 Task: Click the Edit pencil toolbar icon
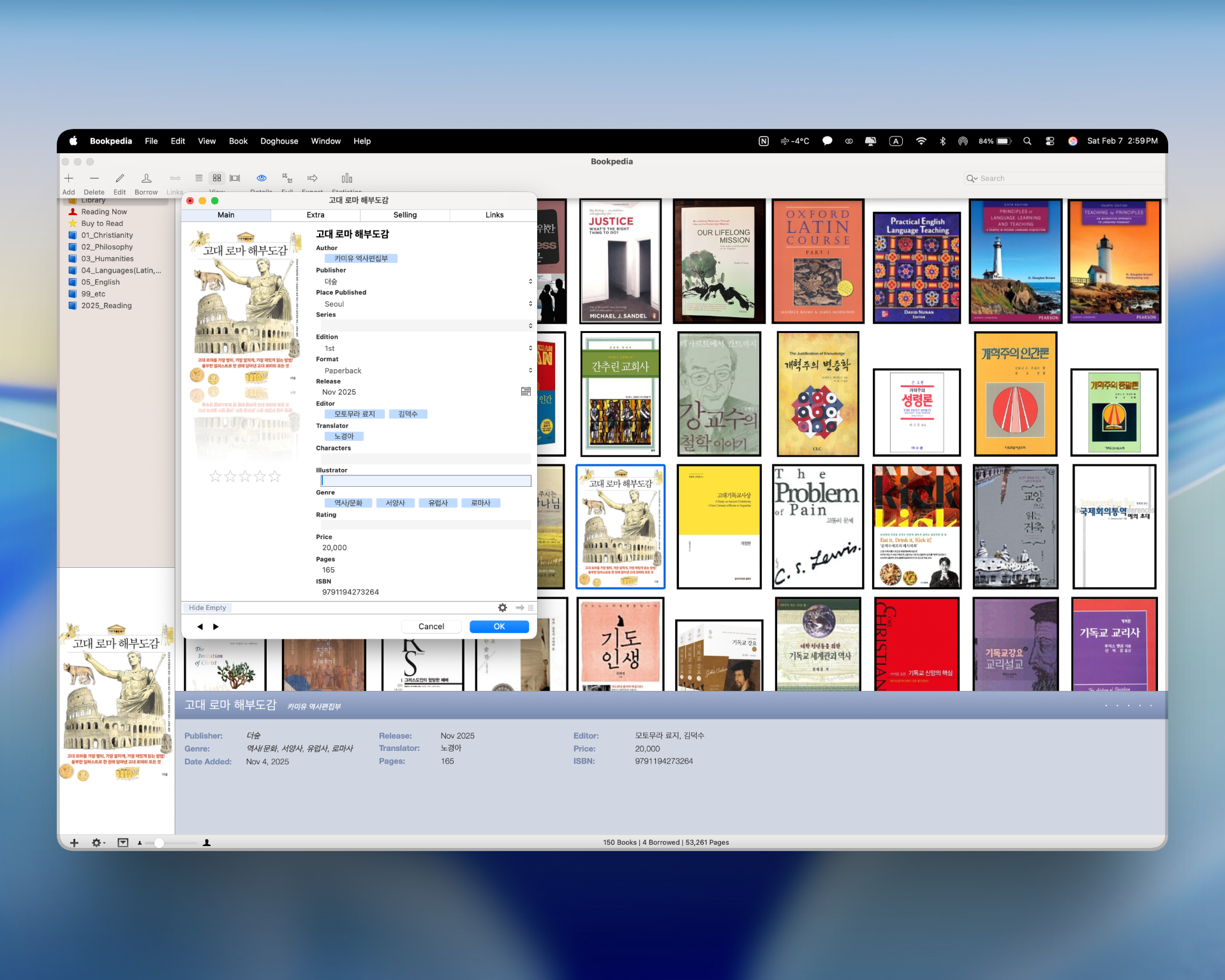[x=119, y=179]
